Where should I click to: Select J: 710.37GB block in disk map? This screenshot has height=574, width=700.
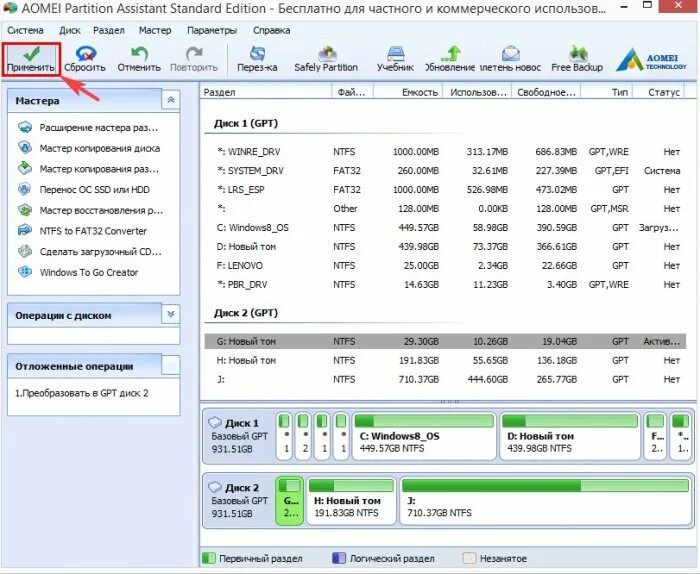[x=546, y=501]
